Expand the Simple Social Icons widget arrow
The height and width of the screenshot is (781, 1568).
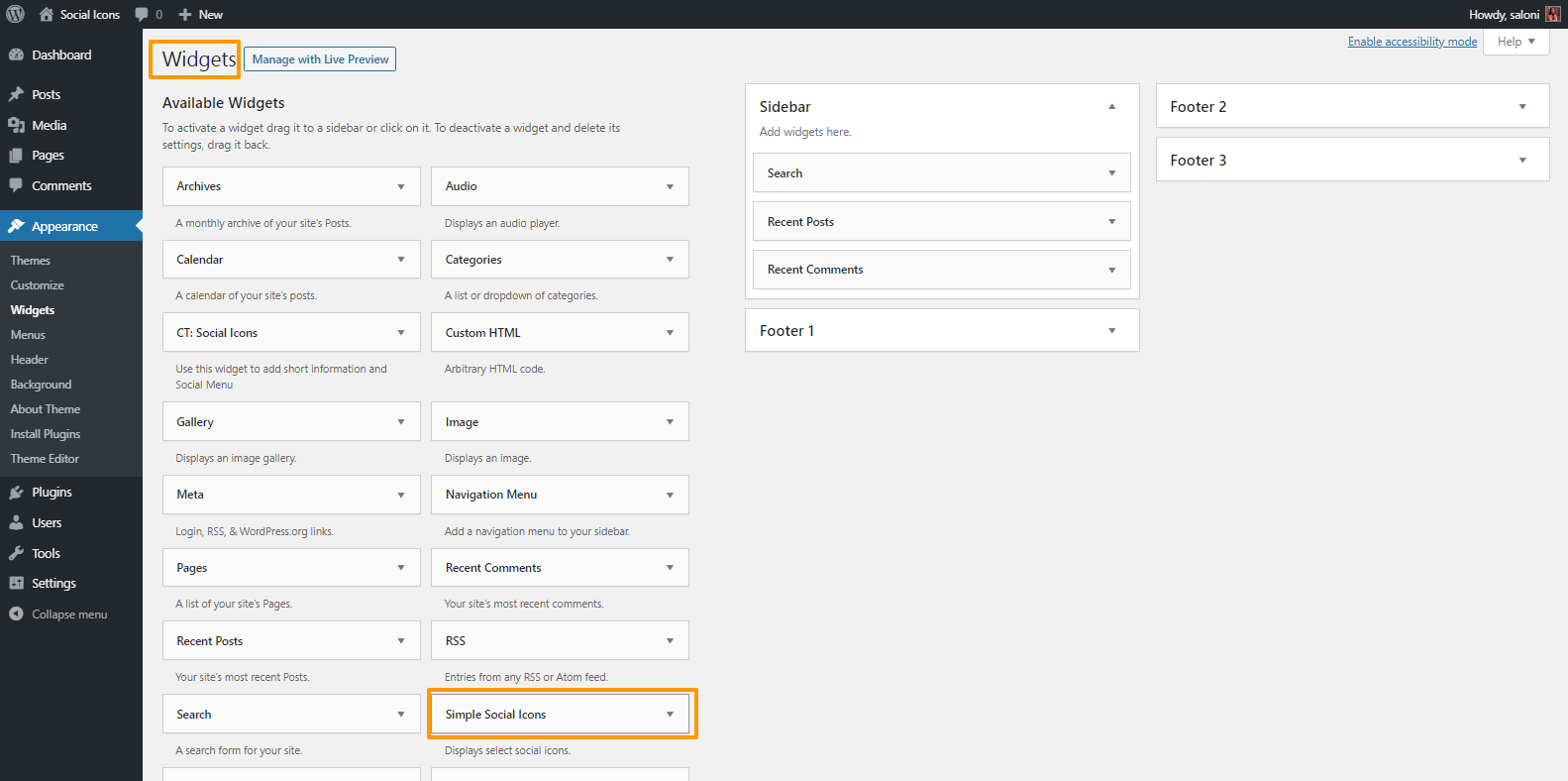[670, 715]
